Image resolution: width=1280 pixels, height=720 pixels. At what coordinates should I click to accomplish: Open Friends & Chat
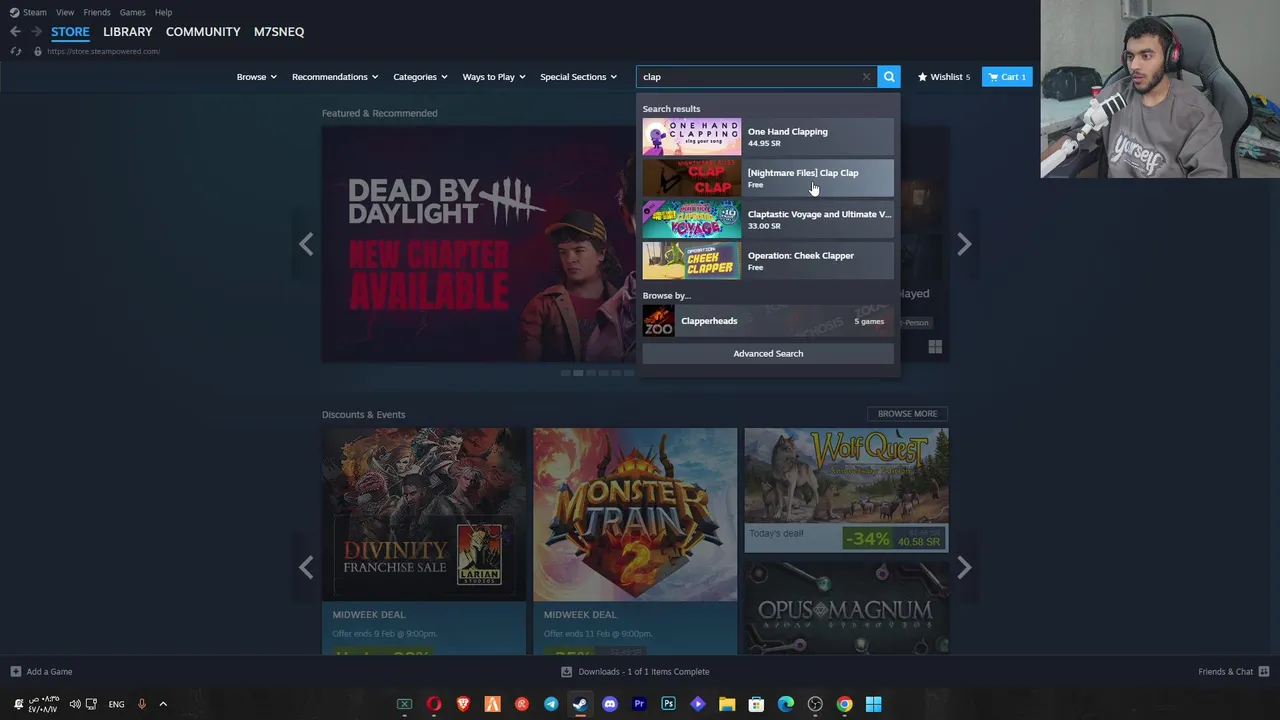click(x=1233, y=672)
